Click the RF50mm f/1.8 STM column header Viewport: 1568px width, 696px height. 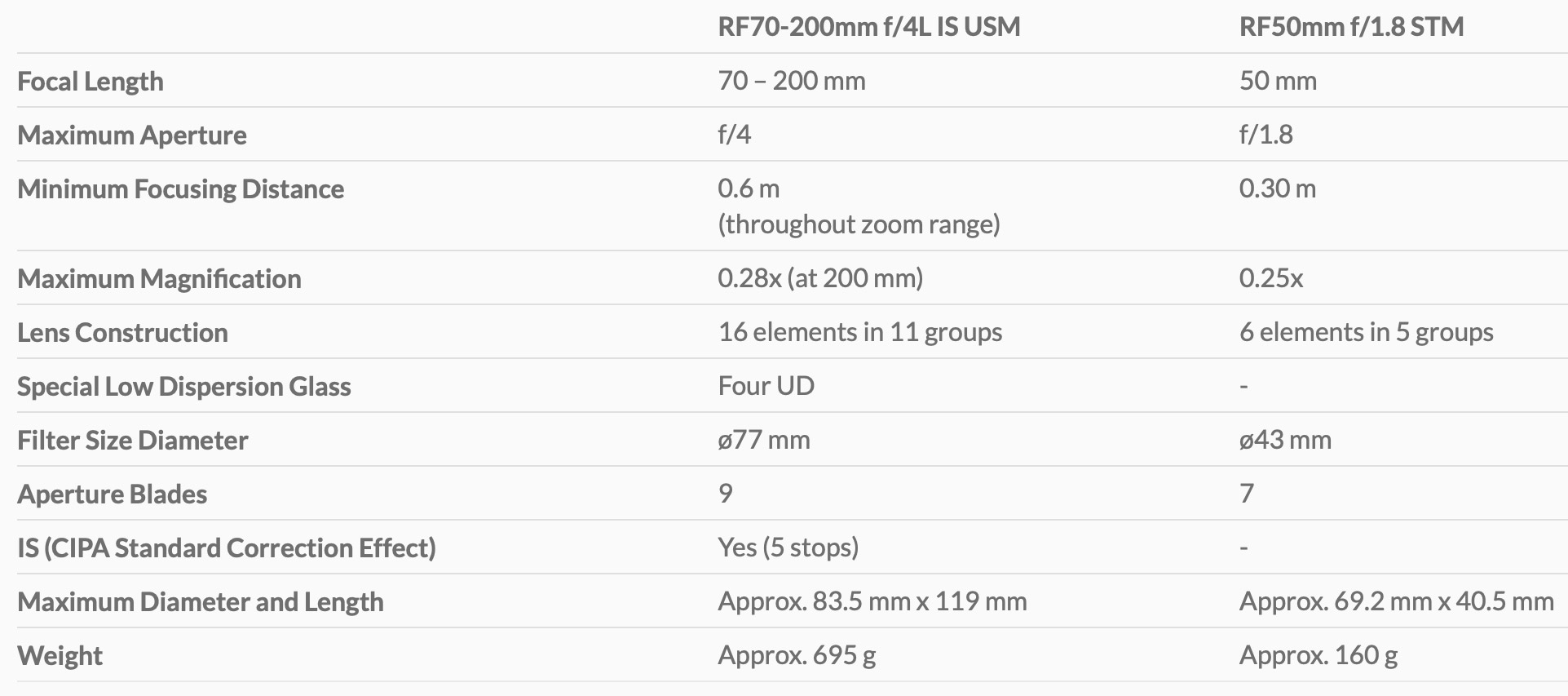point(1351,27)
